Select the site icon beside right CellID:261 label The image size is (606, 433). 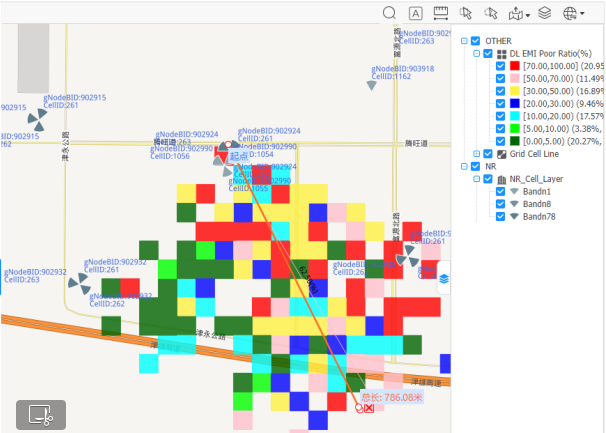407,256
